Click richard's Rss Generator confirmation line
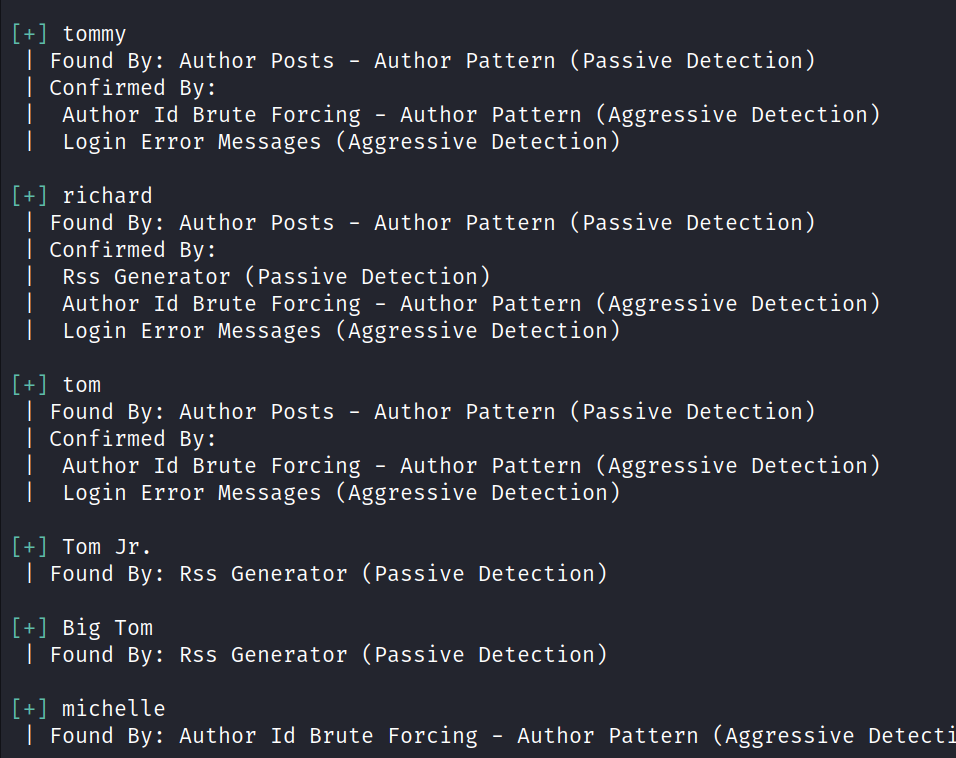 pyautogui.click(x=276, y=277)
